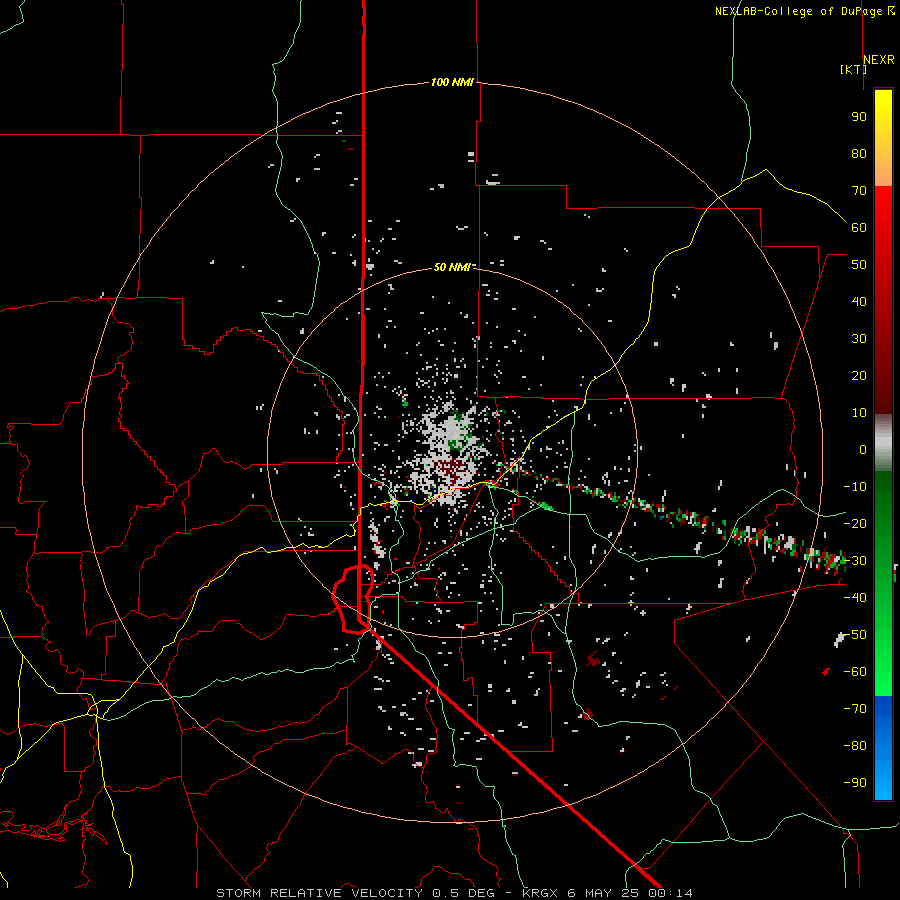Select the -90 value on the velocity scale
This screenshot has height=900, width=900.
point(855,783)
